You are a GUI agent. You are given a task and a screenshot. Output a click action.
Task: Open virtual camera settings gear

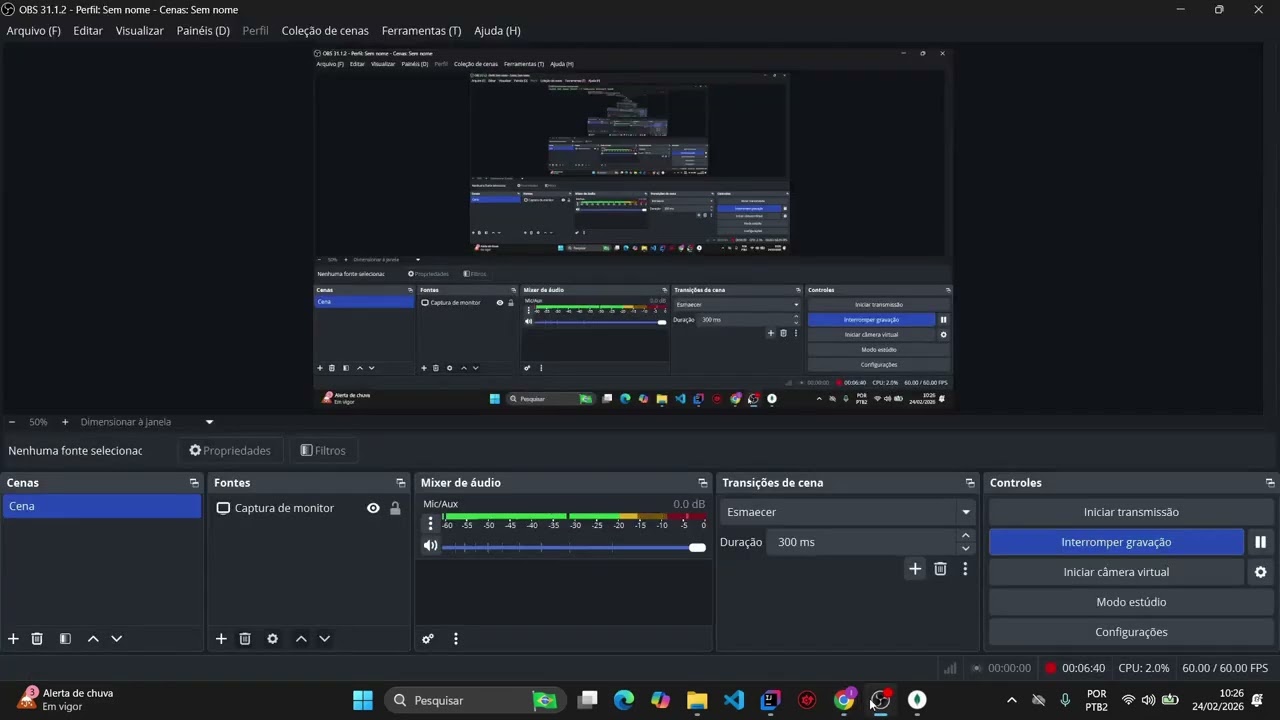(x=1260, y=572)
